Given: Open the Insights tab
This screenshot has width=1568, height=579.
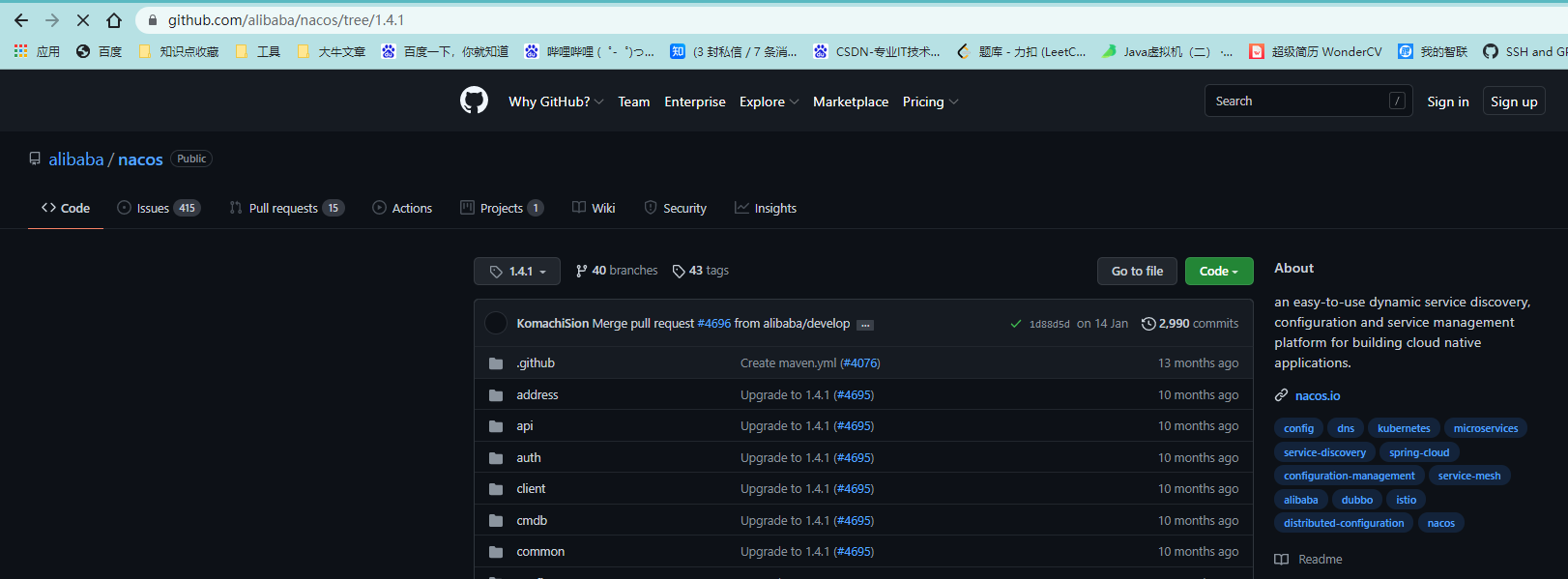Looking at the screenshot, I should tap(766, 208).
